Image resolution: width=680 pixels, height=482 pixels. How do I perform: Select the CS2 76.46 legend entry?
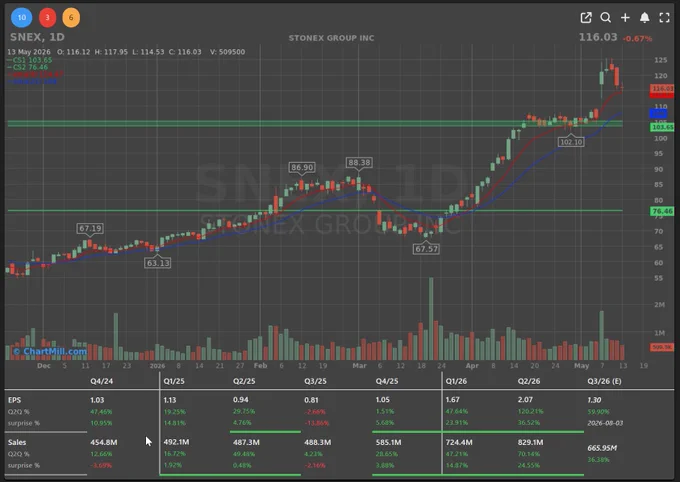(27, 67)
